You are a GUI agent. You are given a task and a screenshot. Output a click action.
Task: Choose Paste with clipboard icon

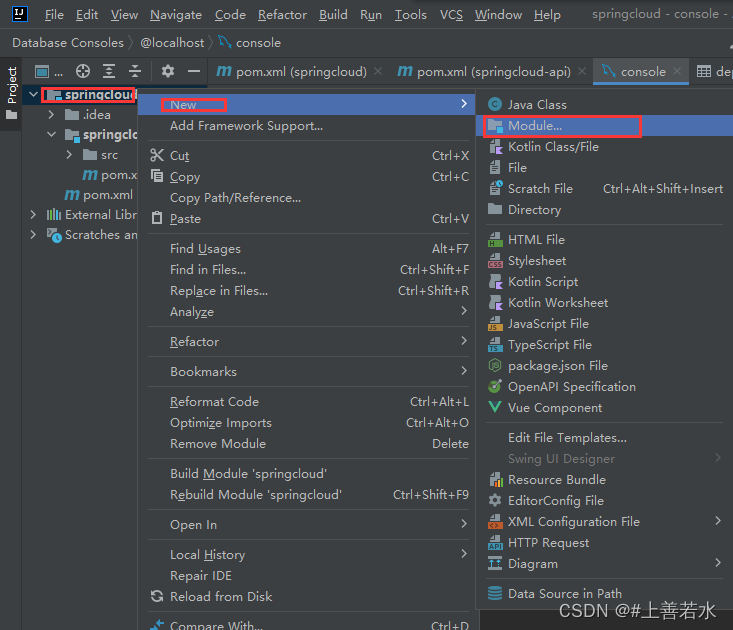tap(307, 219)
